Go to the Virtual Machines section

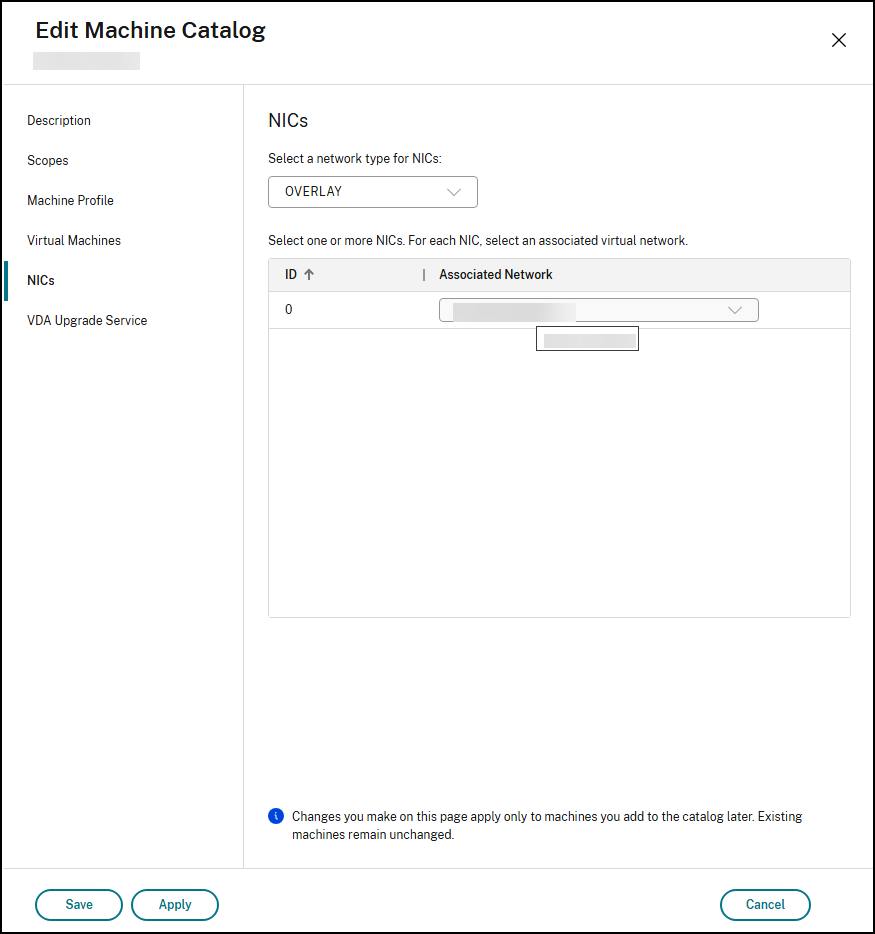point(73,240)
